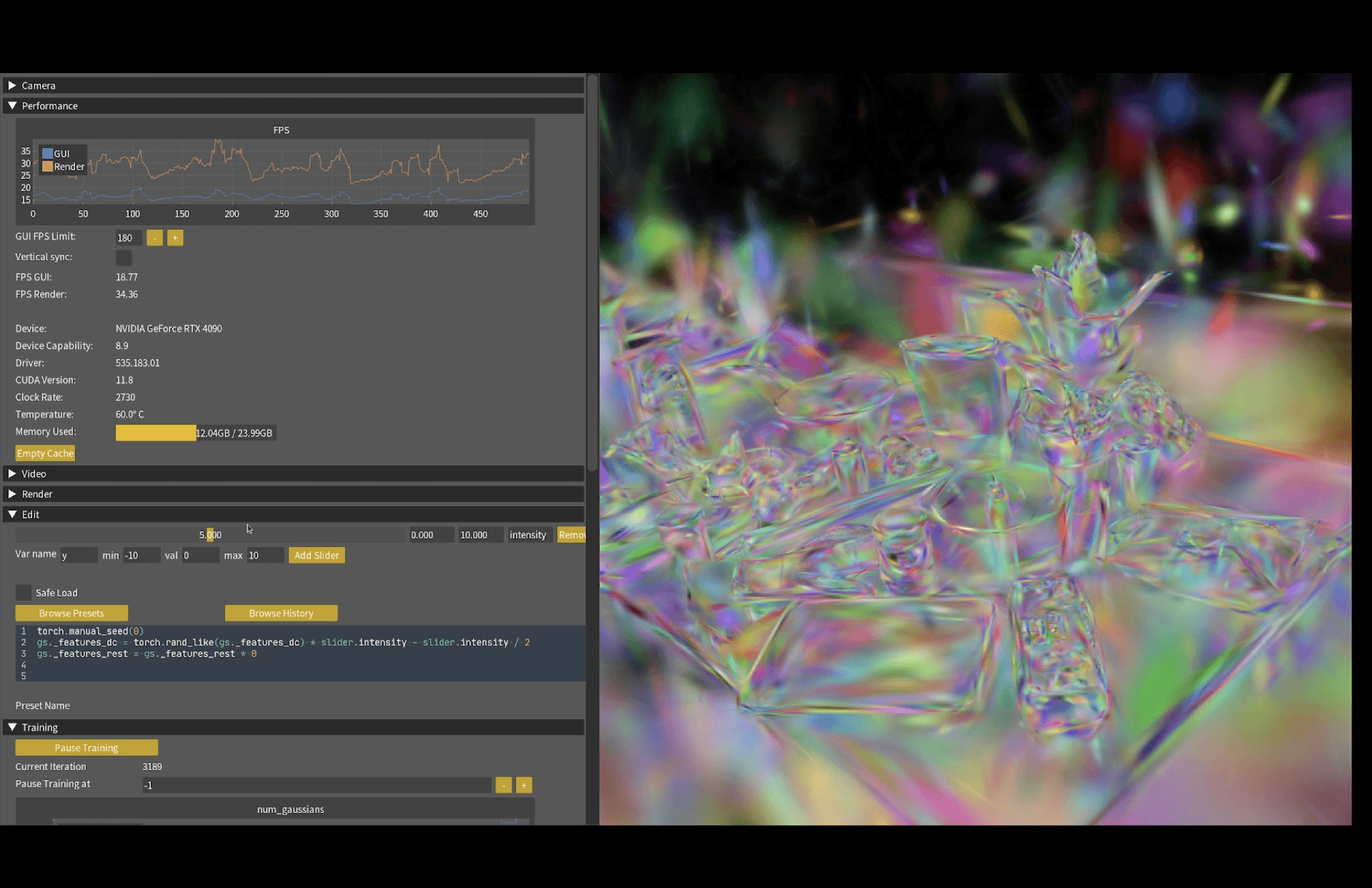Click the Pause Training at increment stepper
Screen dimensions: 1372x888
click(x=524, y=784)
